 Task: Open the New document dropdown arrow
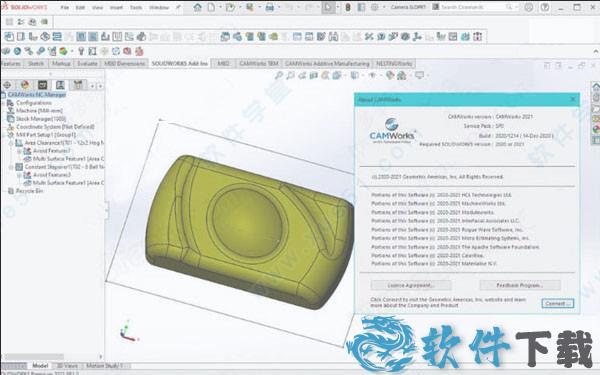pos(220,7)
